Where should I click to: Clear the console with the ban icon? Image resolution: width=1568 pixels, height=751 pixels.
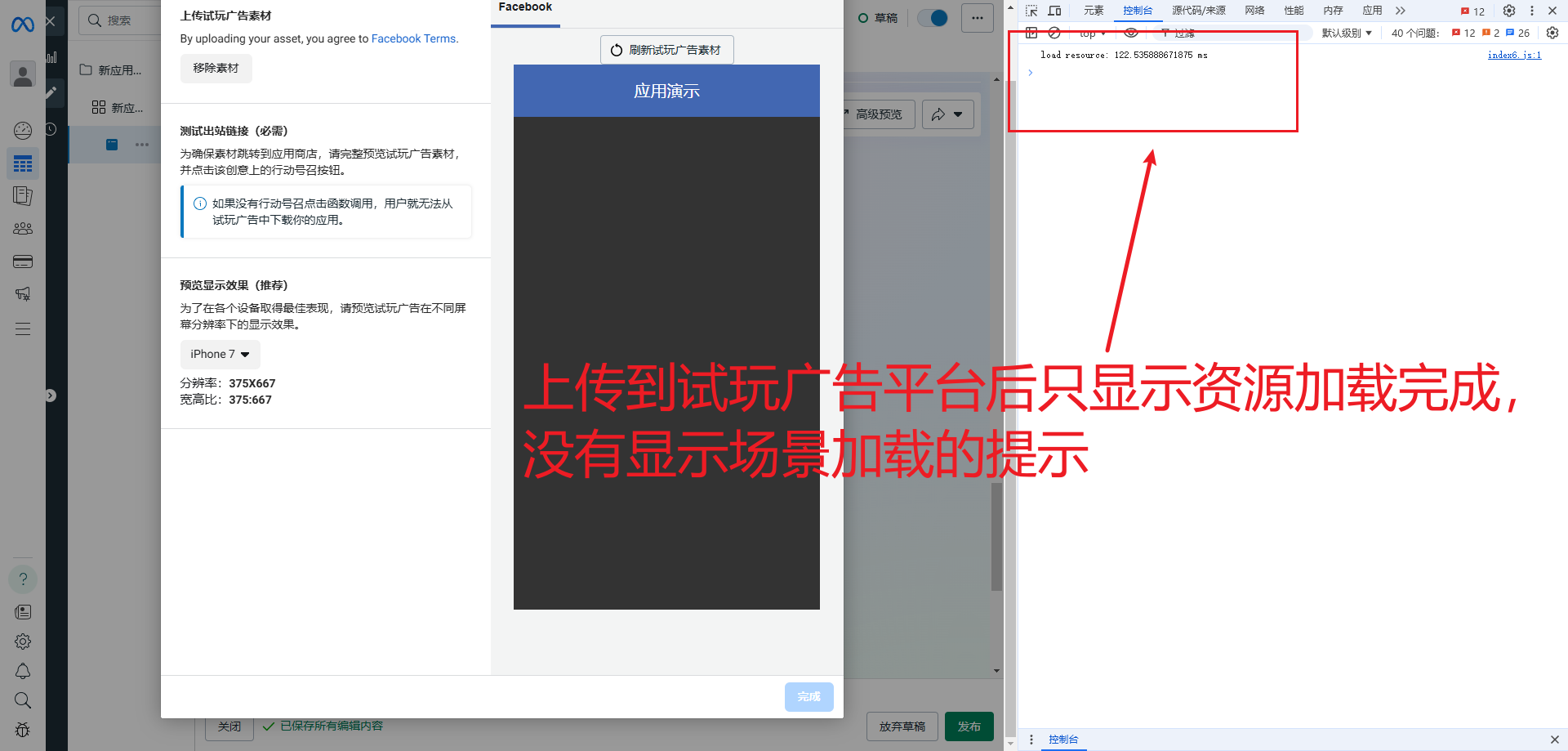pos(1054,33)
